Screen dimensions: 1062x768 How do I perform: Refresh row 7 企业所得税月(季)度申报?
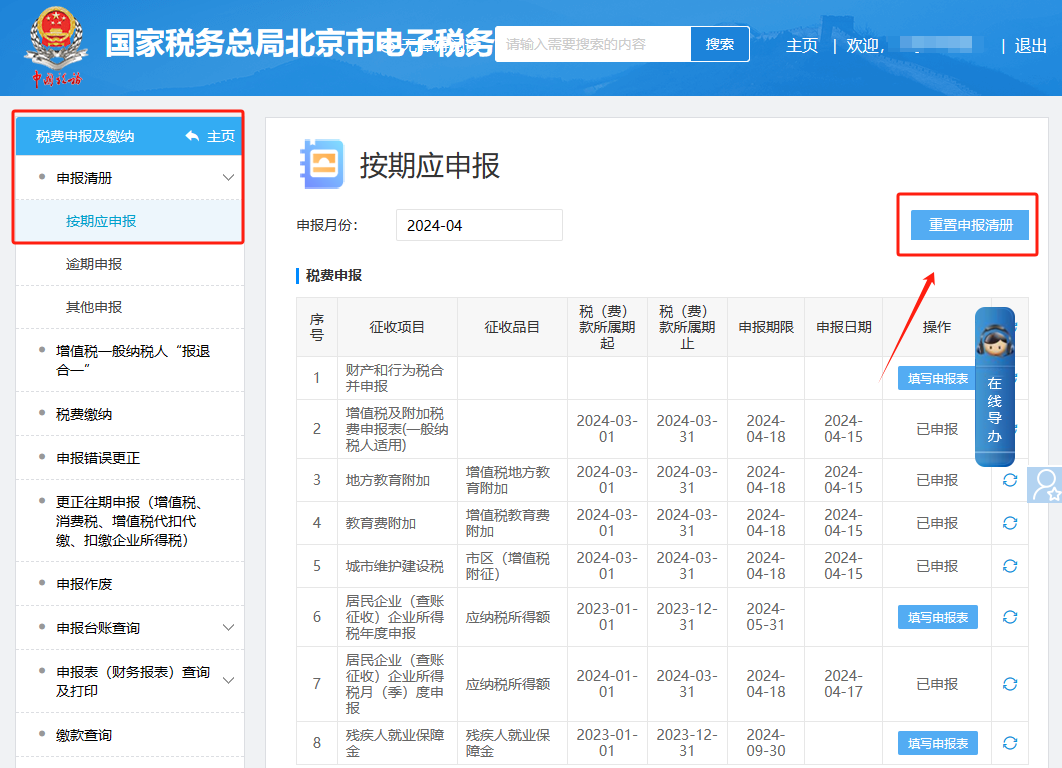pyautogui.click(x=1010, y=684)
